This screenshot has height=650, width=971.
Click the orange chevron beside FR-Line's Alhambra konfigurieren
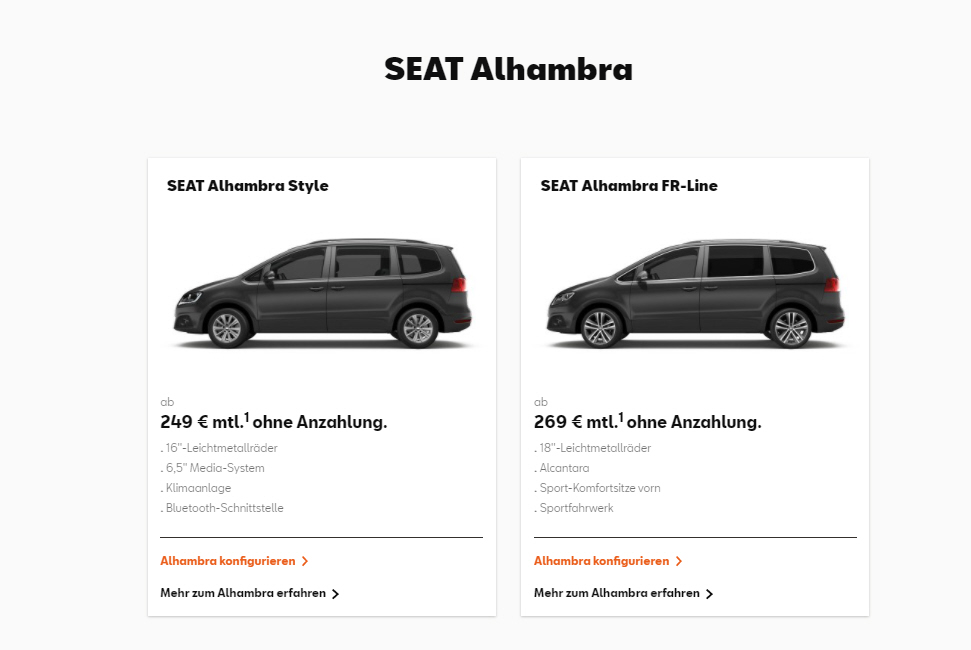(679, 562)
